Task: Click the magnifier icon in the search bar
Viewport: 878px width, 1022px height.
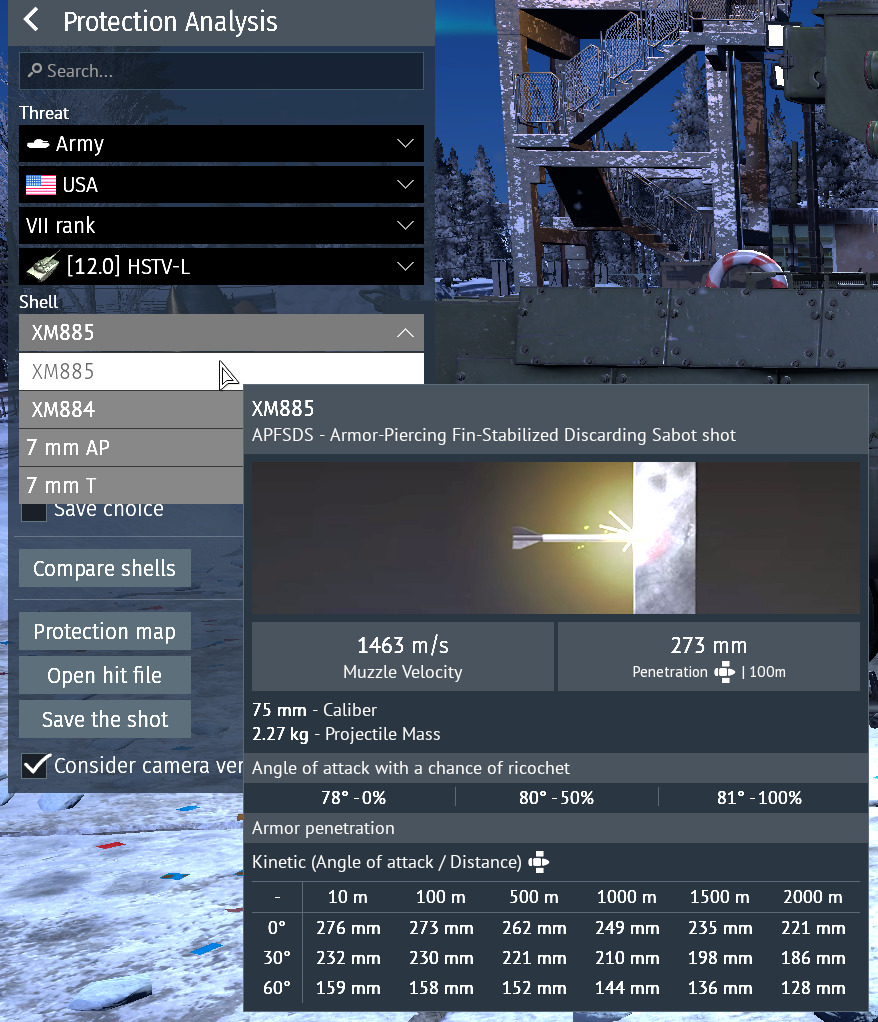Action: click(37, 70)
